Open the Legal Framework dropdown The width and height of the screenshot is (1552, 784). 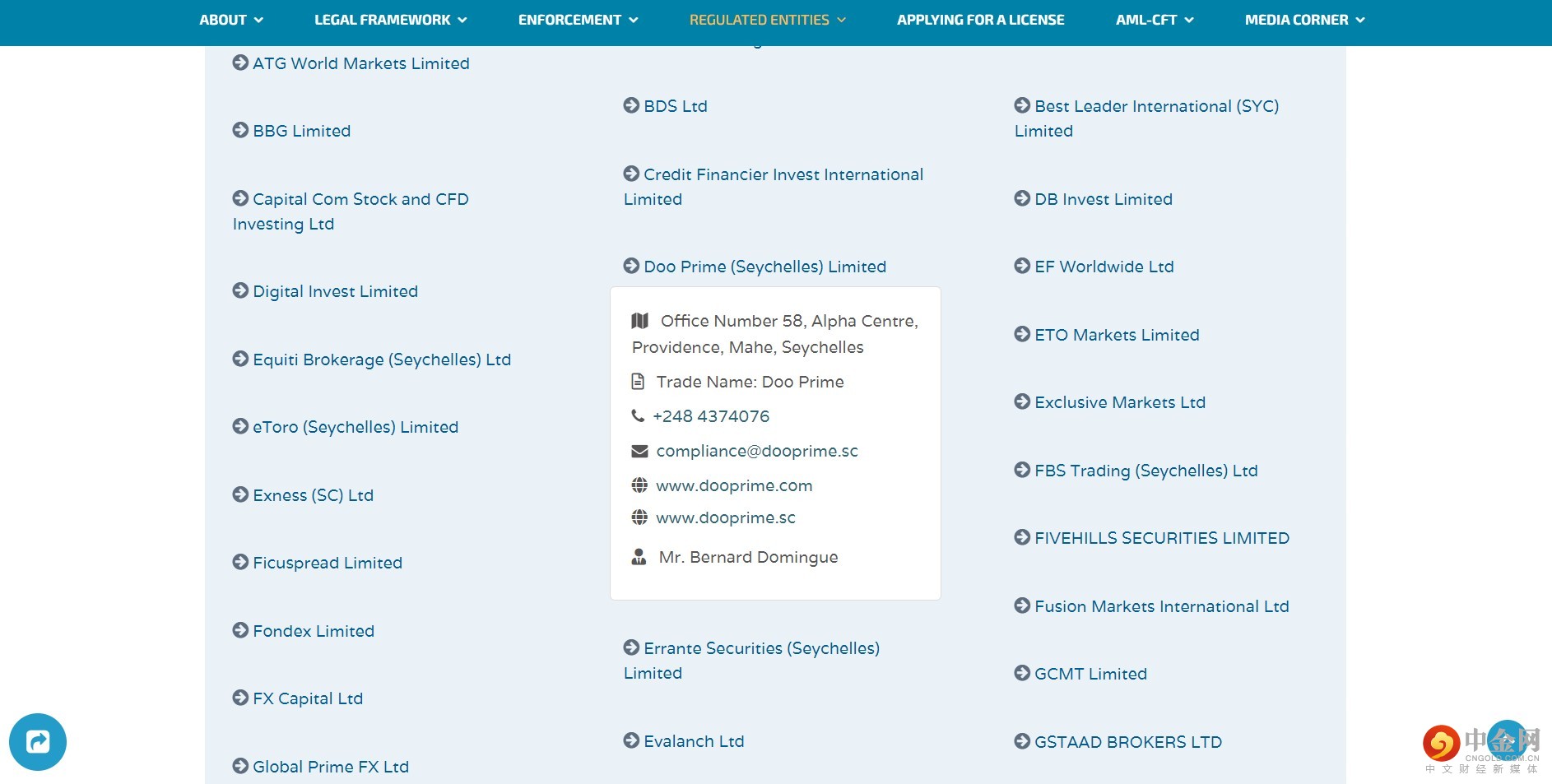click(x=391, y=20)
